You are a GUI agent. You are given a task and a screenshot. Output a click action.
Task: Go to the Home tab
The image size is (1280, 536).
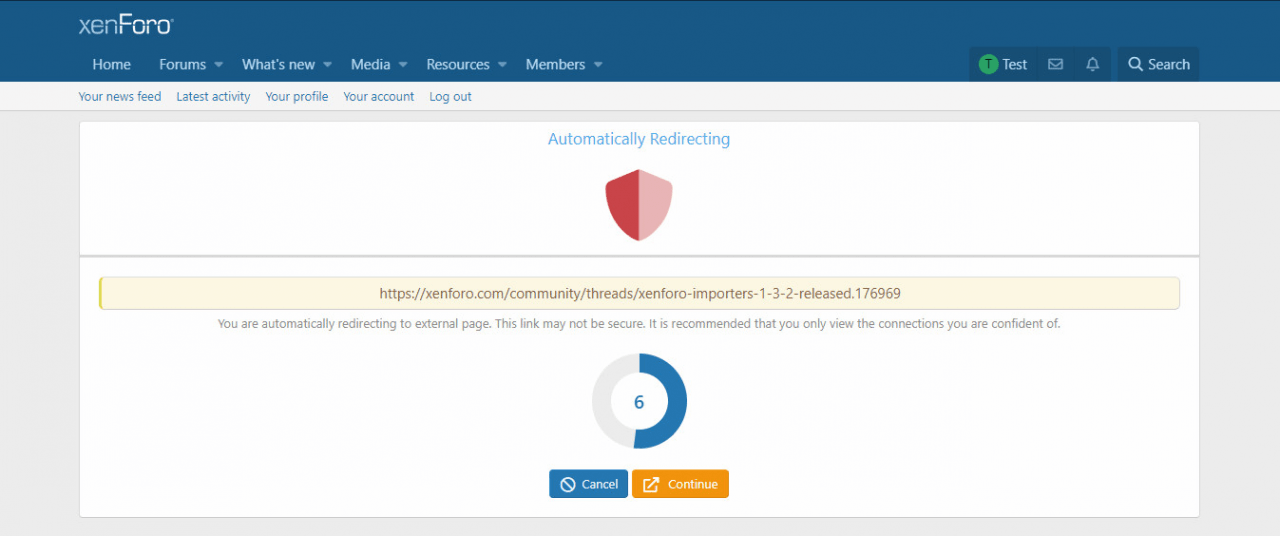(111, 64)
